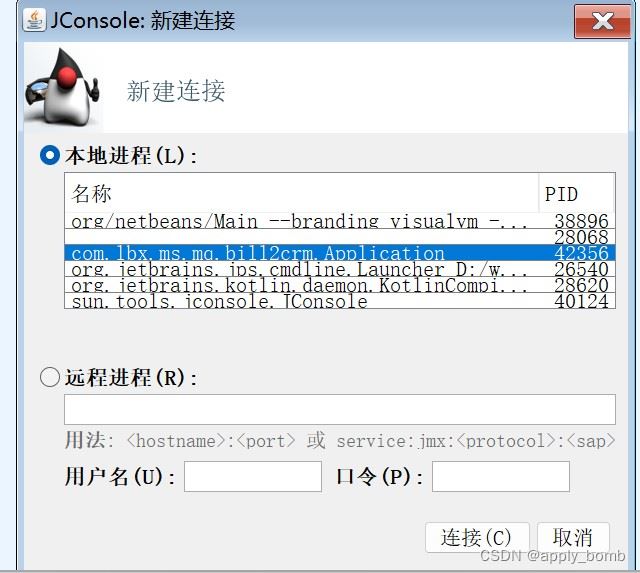Click the PID column header
The image size is (640, 573).
point(576,193)
